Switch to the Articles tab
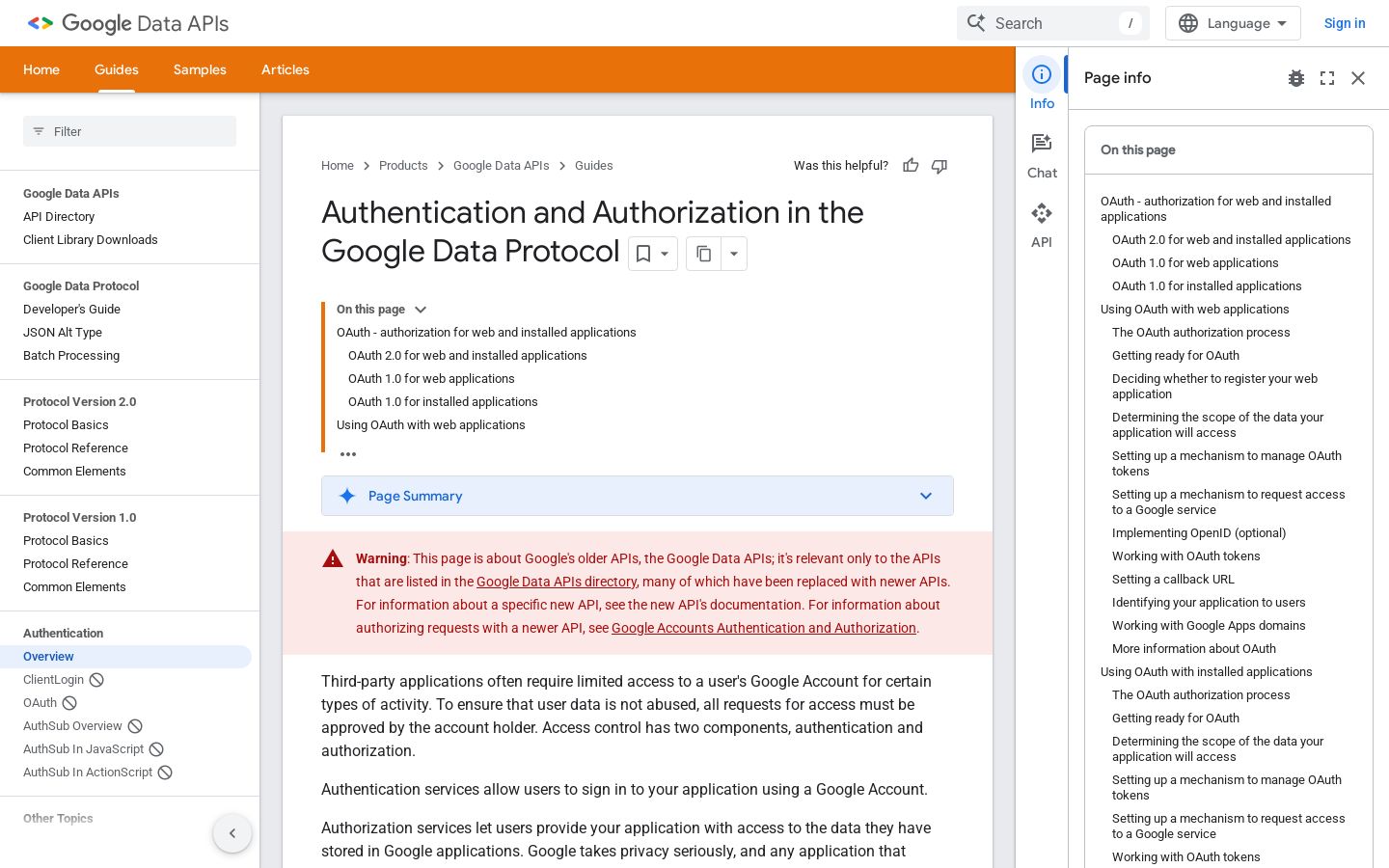The image size is (1389, 868). coord(286,69)
